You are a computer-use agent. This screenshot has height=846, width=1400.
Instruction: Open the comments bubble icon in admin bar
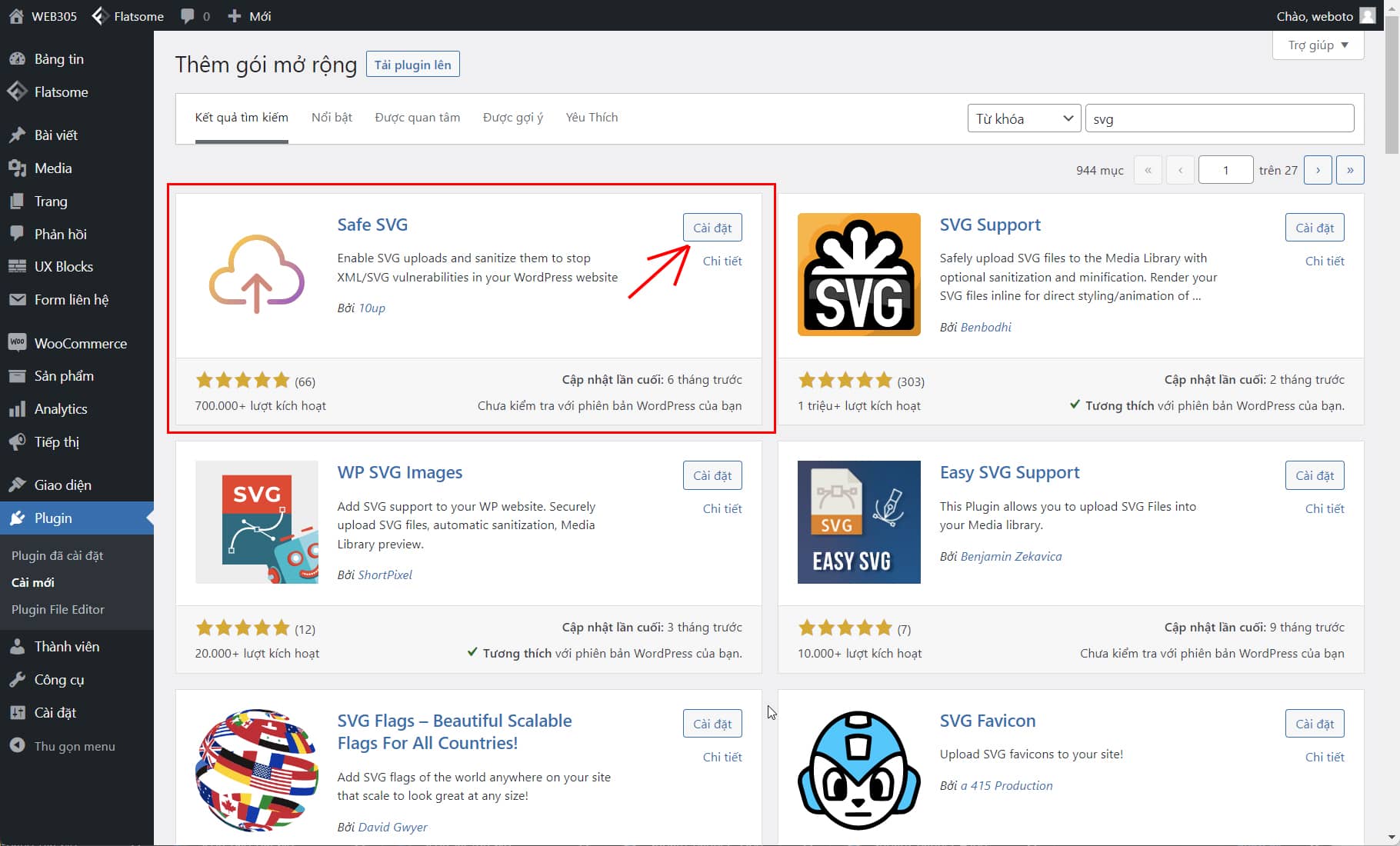187,15
